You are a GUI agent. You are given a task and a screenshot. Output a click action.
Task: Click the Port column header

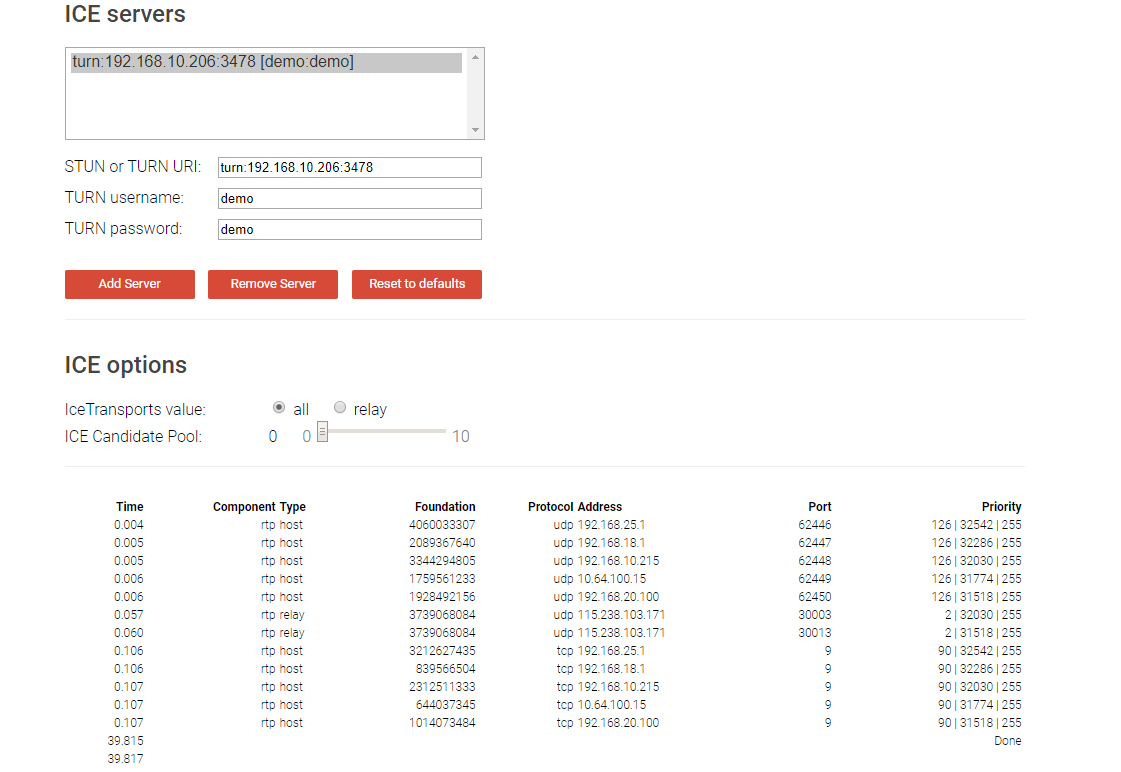point(819,506)
